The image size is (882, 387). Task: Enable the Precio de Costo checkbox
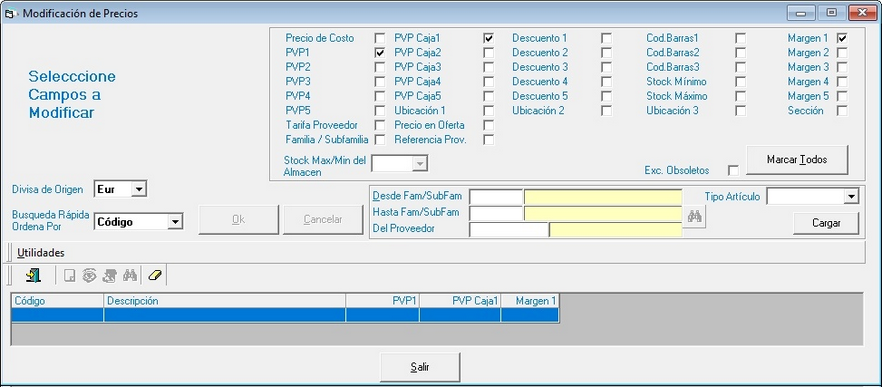380,38
